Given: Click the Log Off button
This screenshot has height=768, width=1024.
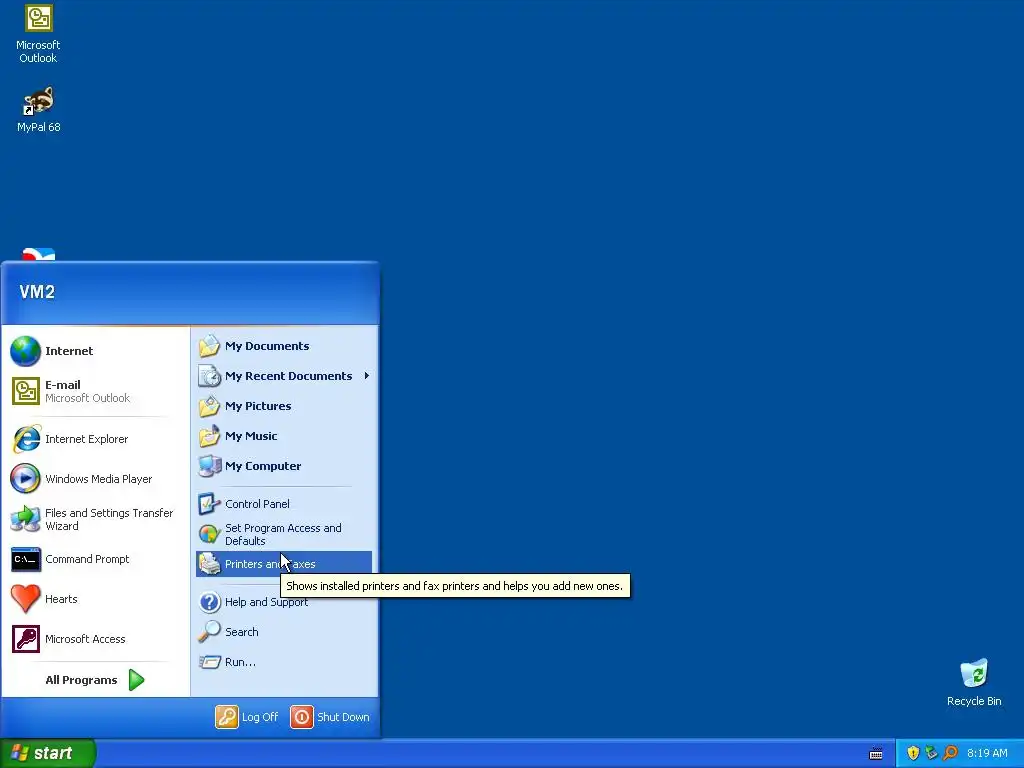Looking at the screenshot, I should pos(247,717).
